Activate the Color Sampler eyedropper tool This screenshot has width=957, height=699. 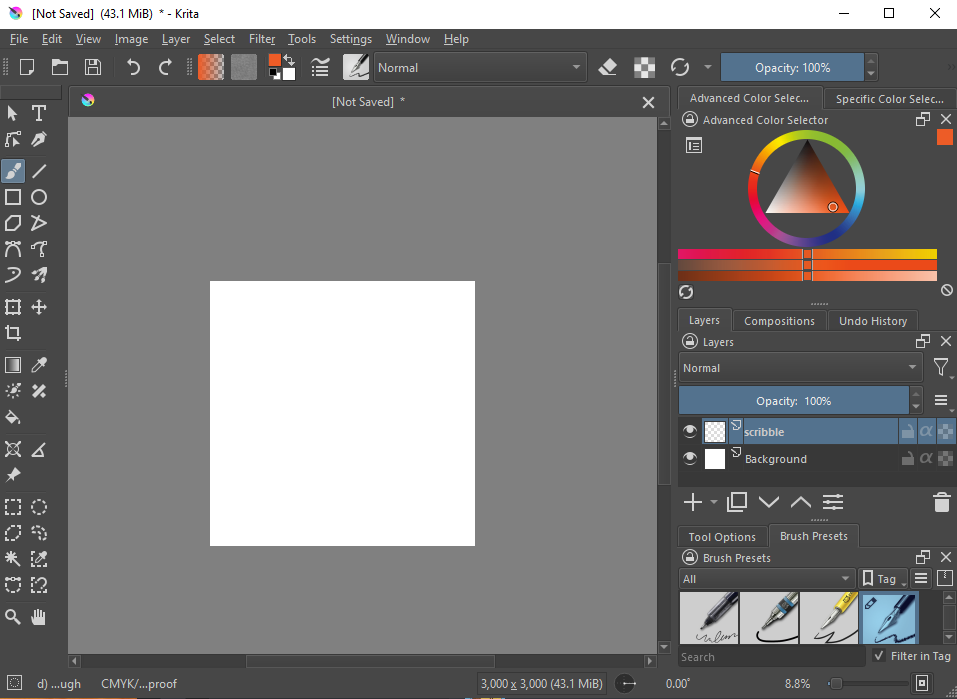39,365
